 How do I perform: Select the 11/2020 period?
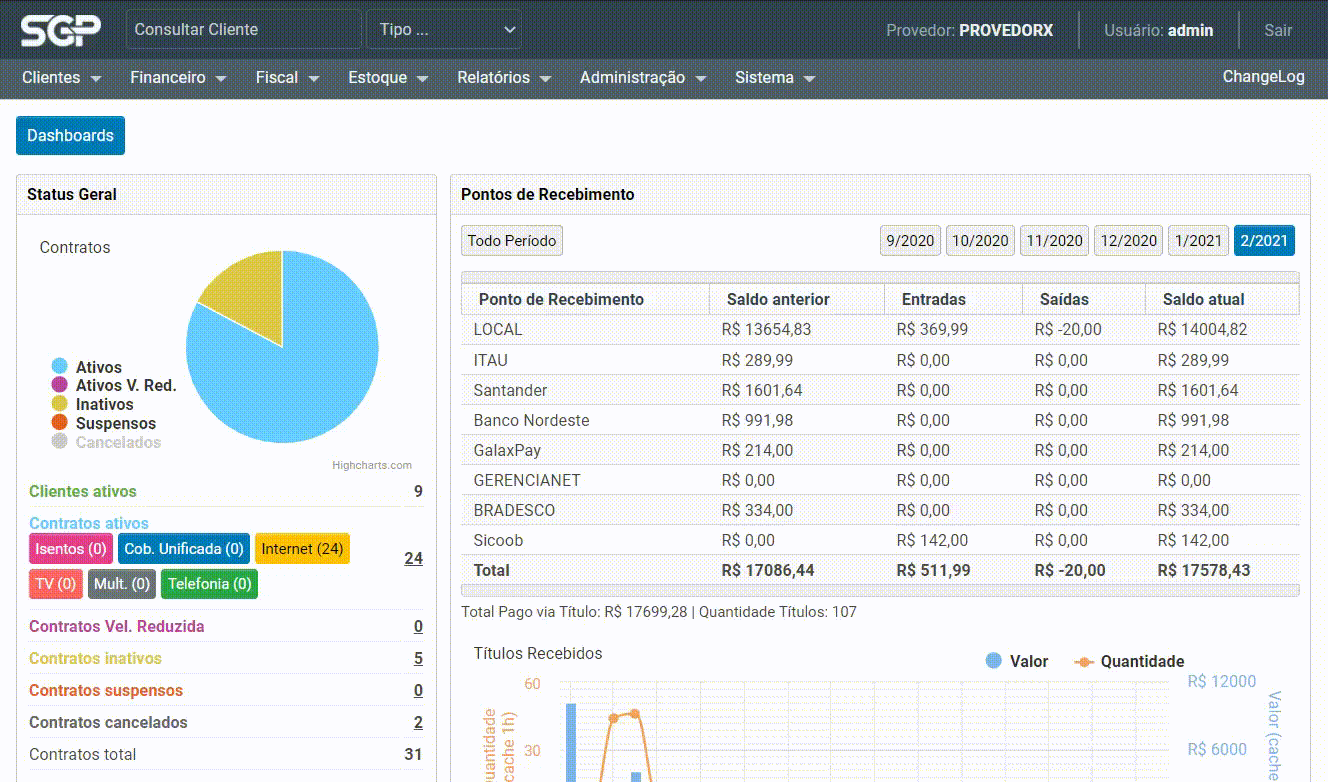(x=1054, y=241)
